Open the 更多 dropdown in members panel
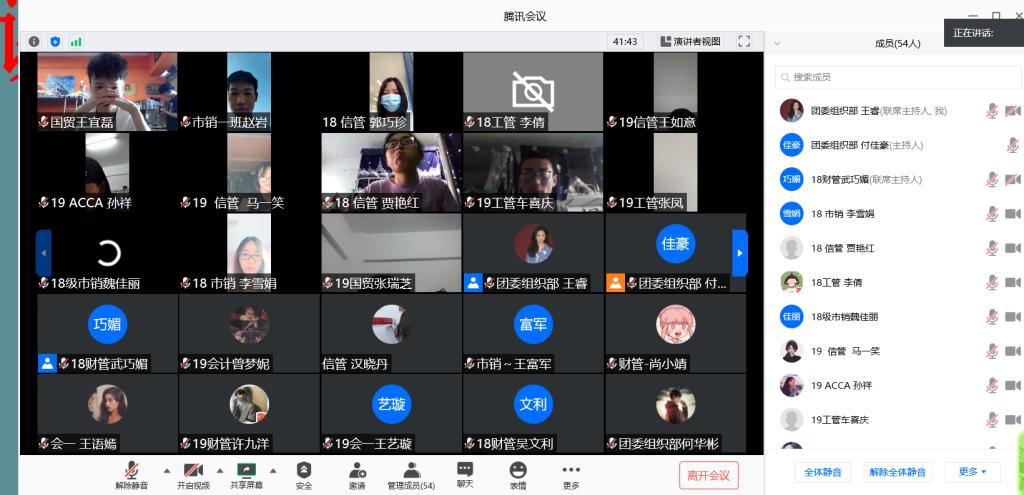The image size is (1024, 495). coord(972,472)
